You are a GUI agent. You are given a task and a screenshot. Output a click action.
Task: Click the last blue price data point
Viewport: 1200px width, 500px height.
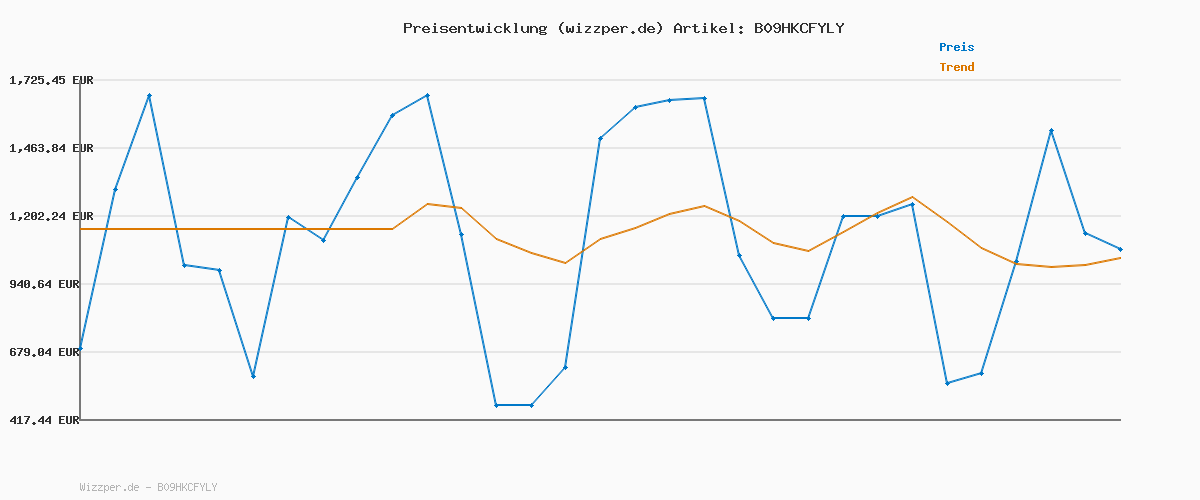click(1120, 249)
